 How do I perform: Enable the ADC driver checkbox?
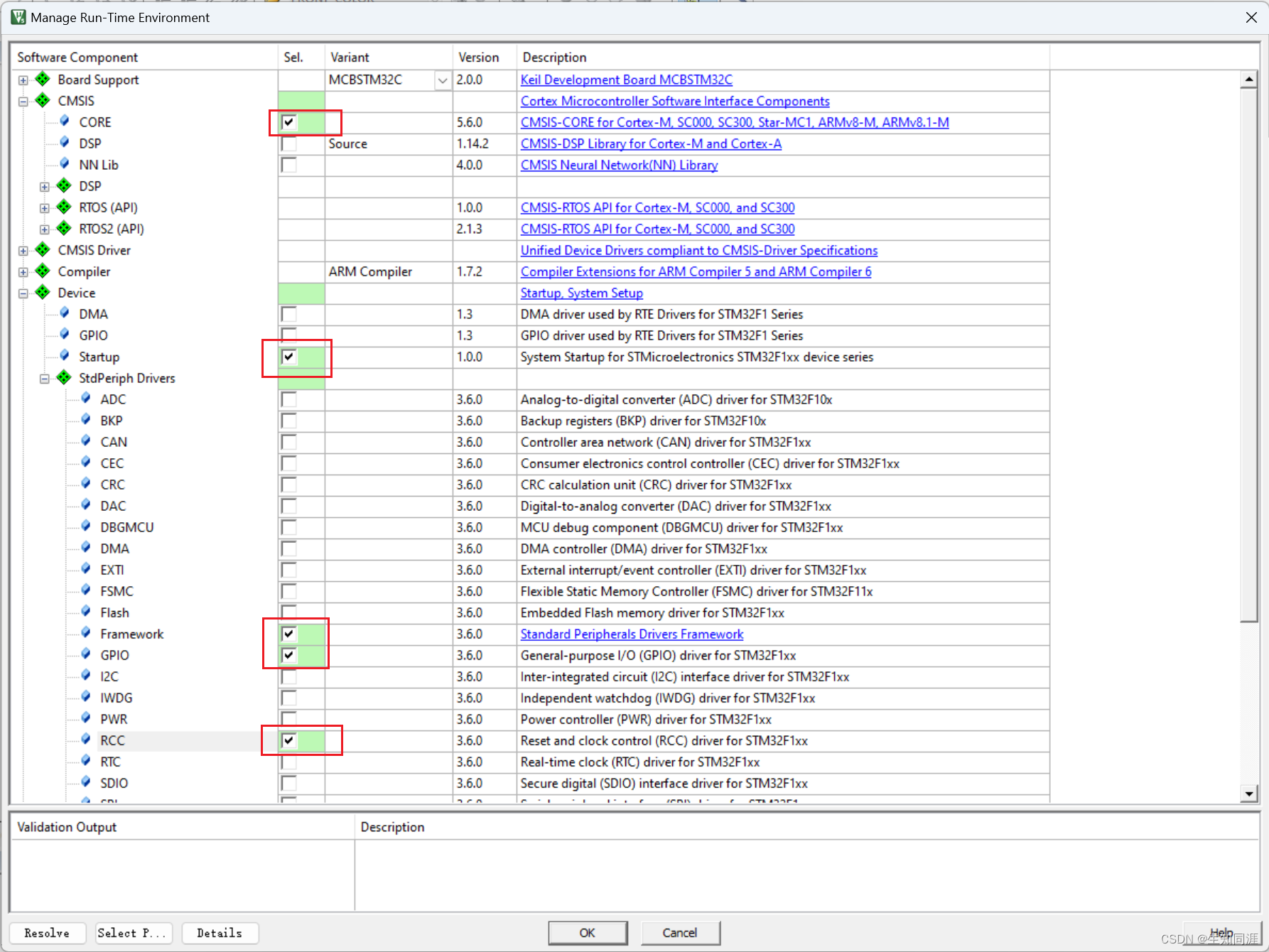[288, 399]
